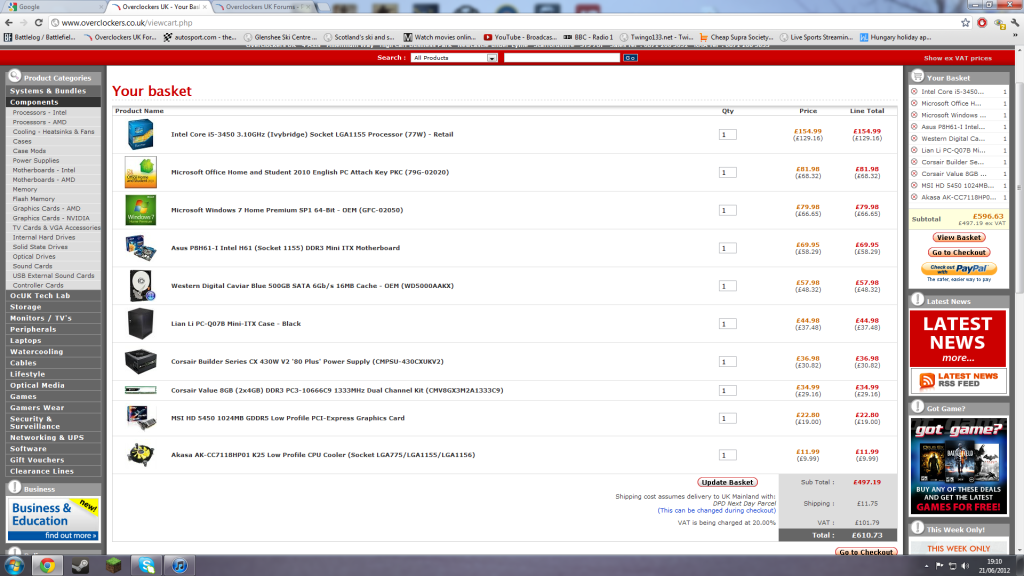Remove Asus P8H61-I from sidebar basket
Image resolution: width=1024 pixels, height=576 pixels.
(x=914, y=127)
